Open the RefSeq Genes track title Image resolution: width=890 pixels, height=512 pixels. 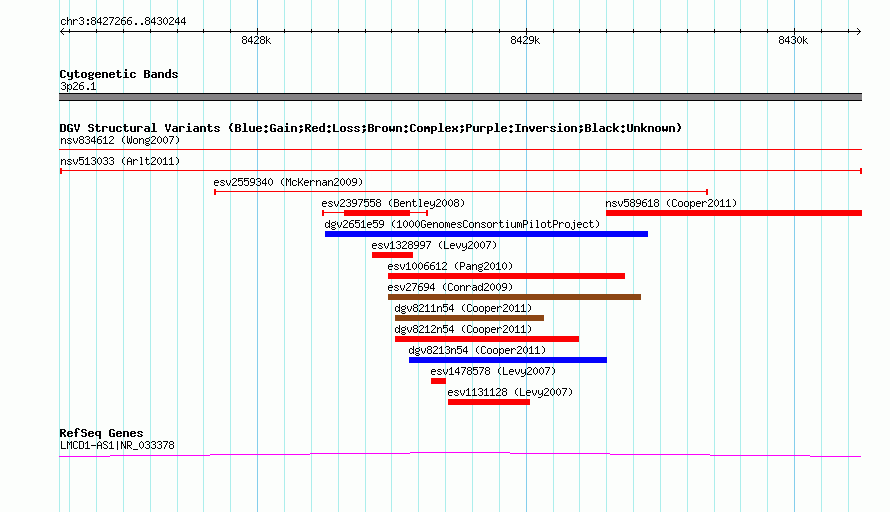point(101,433)
